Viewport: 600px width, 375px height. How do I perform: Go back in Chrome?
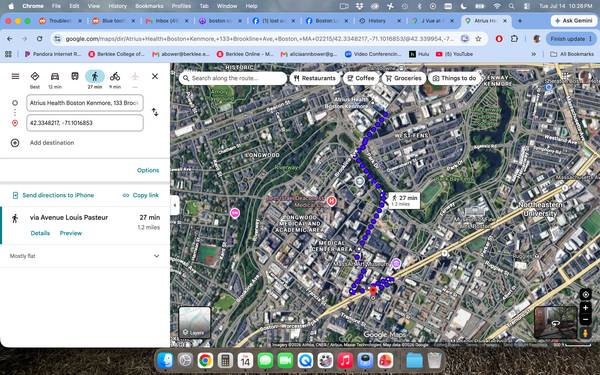click(x=10, y=39)
